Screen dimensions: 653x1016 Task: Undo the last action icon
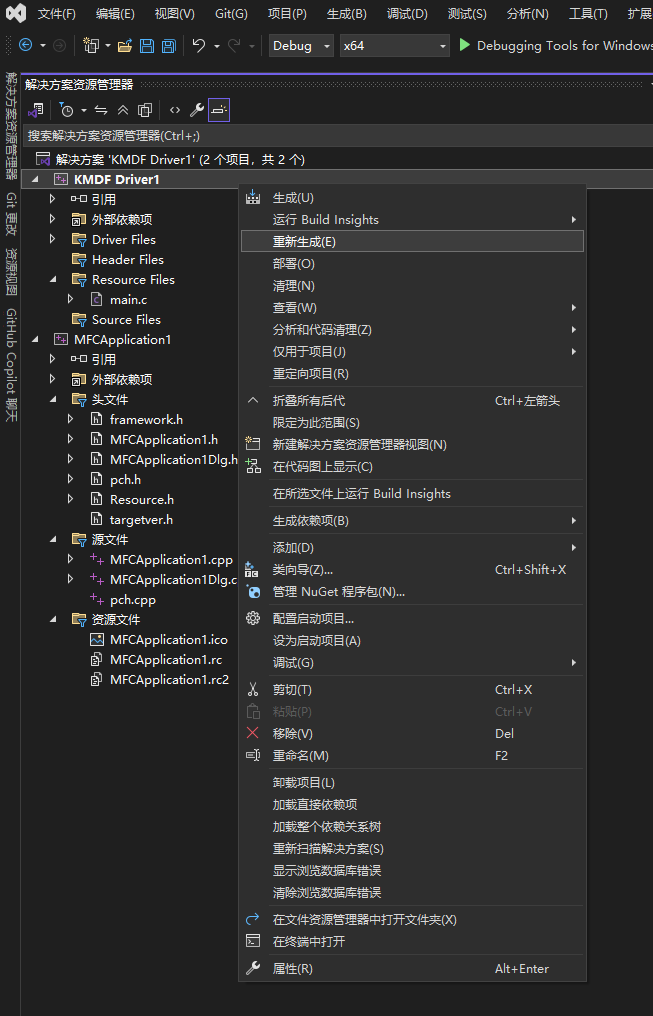pyautogui.click(x=200, y=45)
